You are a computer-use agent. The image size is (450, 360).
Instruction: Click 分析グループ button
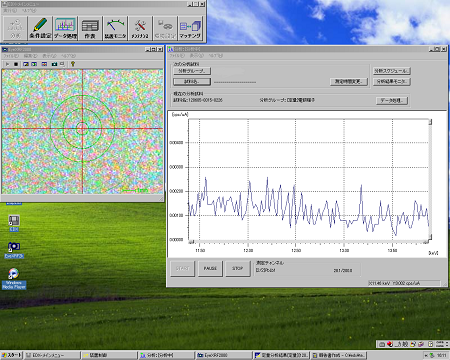[192, 71]
